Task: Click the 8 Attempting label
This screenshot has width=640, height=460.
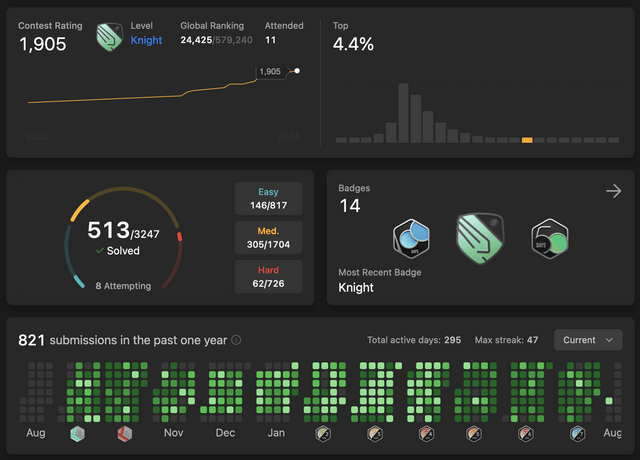Action: 123,286
